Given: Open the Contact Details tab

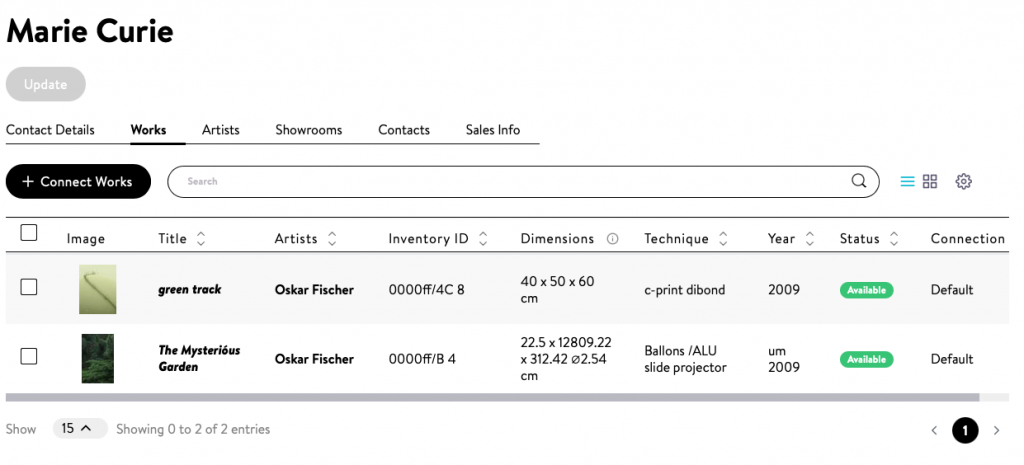Looking at the screenshot, I should pyautogui.click(x=50, y=130).
